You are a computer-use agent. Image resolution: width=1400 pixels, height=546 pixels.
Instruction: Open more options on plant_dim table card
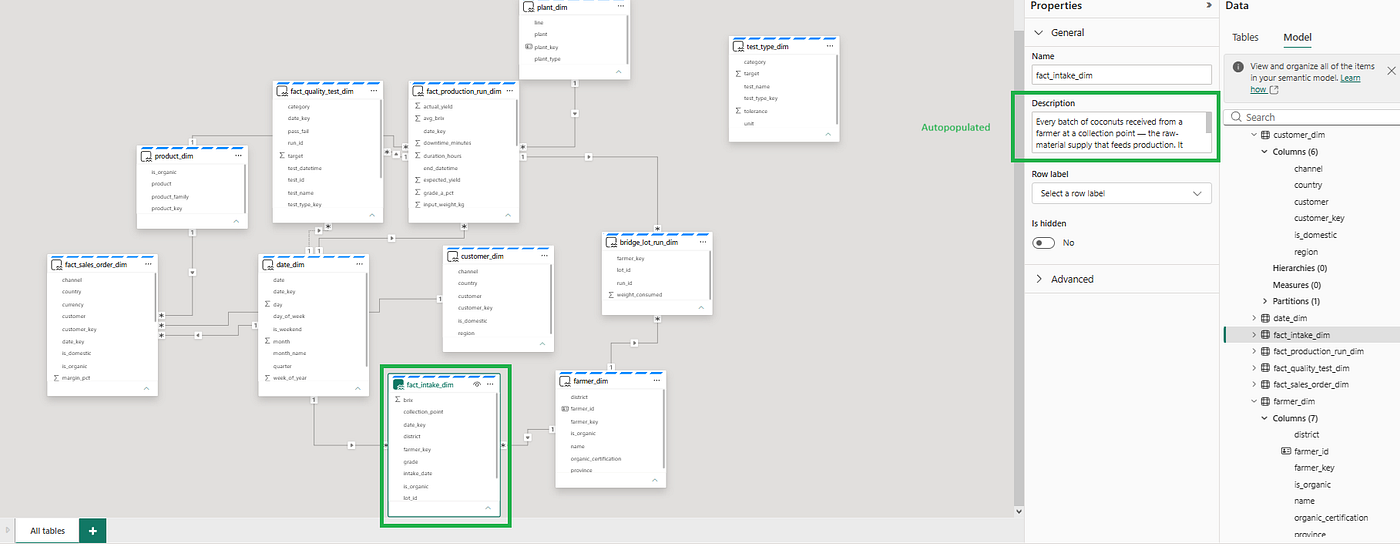pyautogui.click(x=619, y=7)
